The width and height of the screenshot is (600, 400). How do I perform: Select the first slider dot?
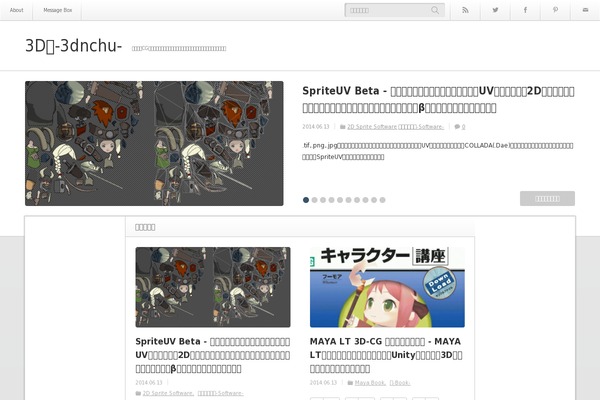tap(306, 200)
